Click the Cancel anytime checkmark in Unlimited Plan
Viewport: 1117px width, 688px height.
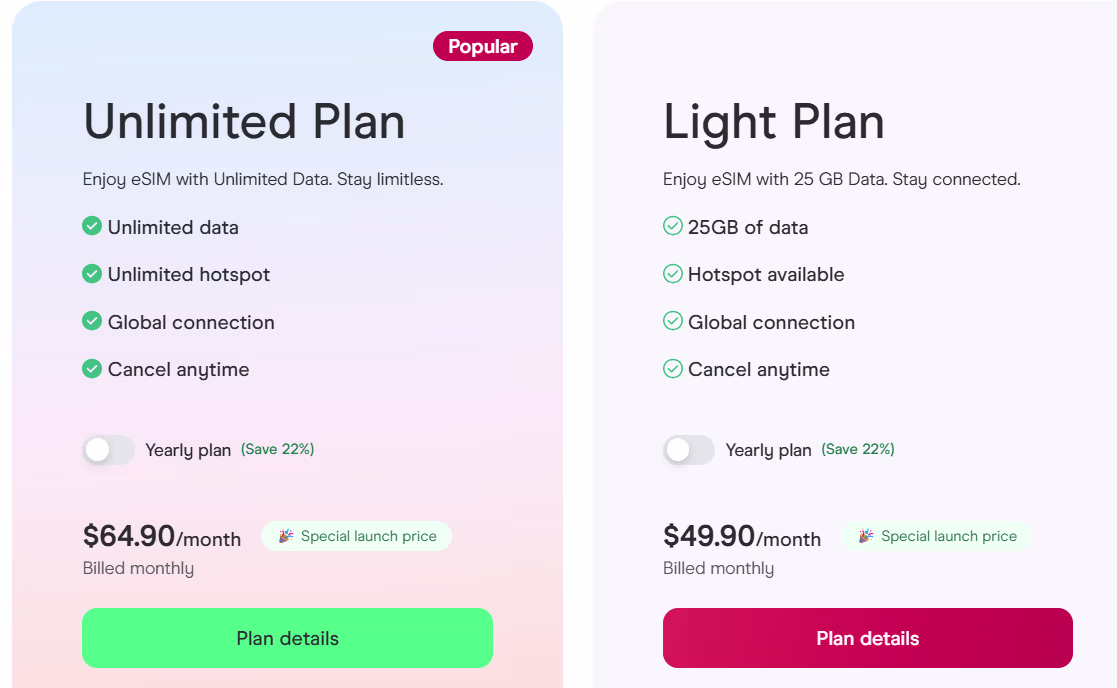point(92,369)
